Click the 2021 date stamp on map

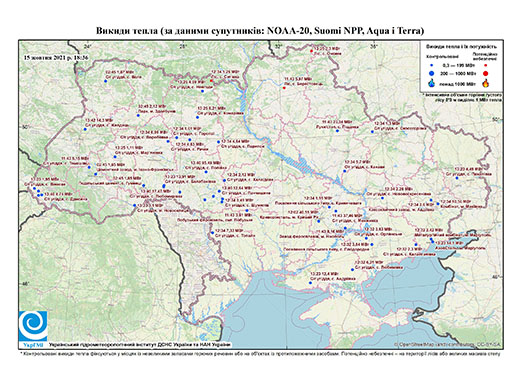(x=56, y=57)
